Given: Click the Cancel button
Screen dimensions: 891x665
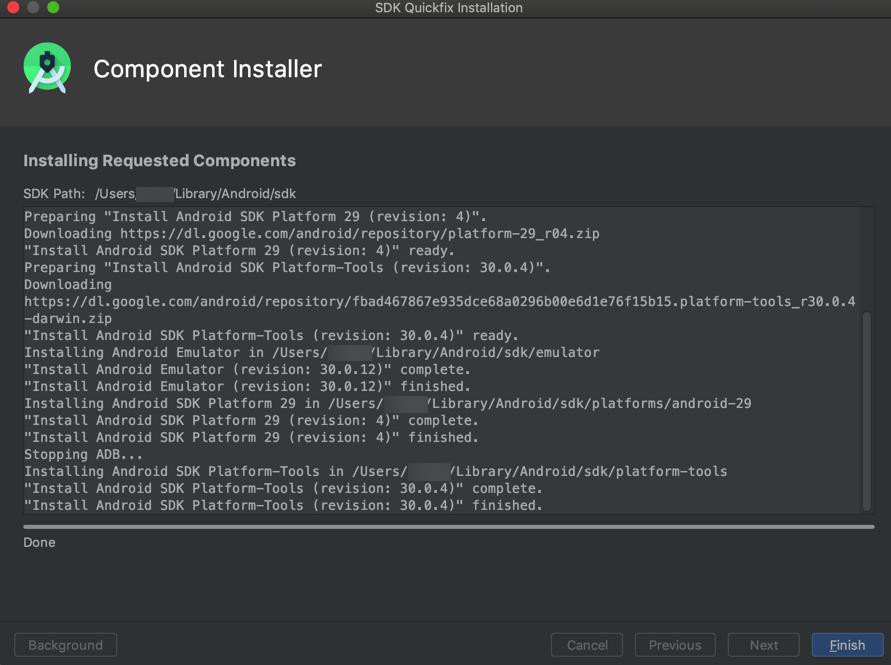Looking at the screenshot, I should [x=587, y=645].
